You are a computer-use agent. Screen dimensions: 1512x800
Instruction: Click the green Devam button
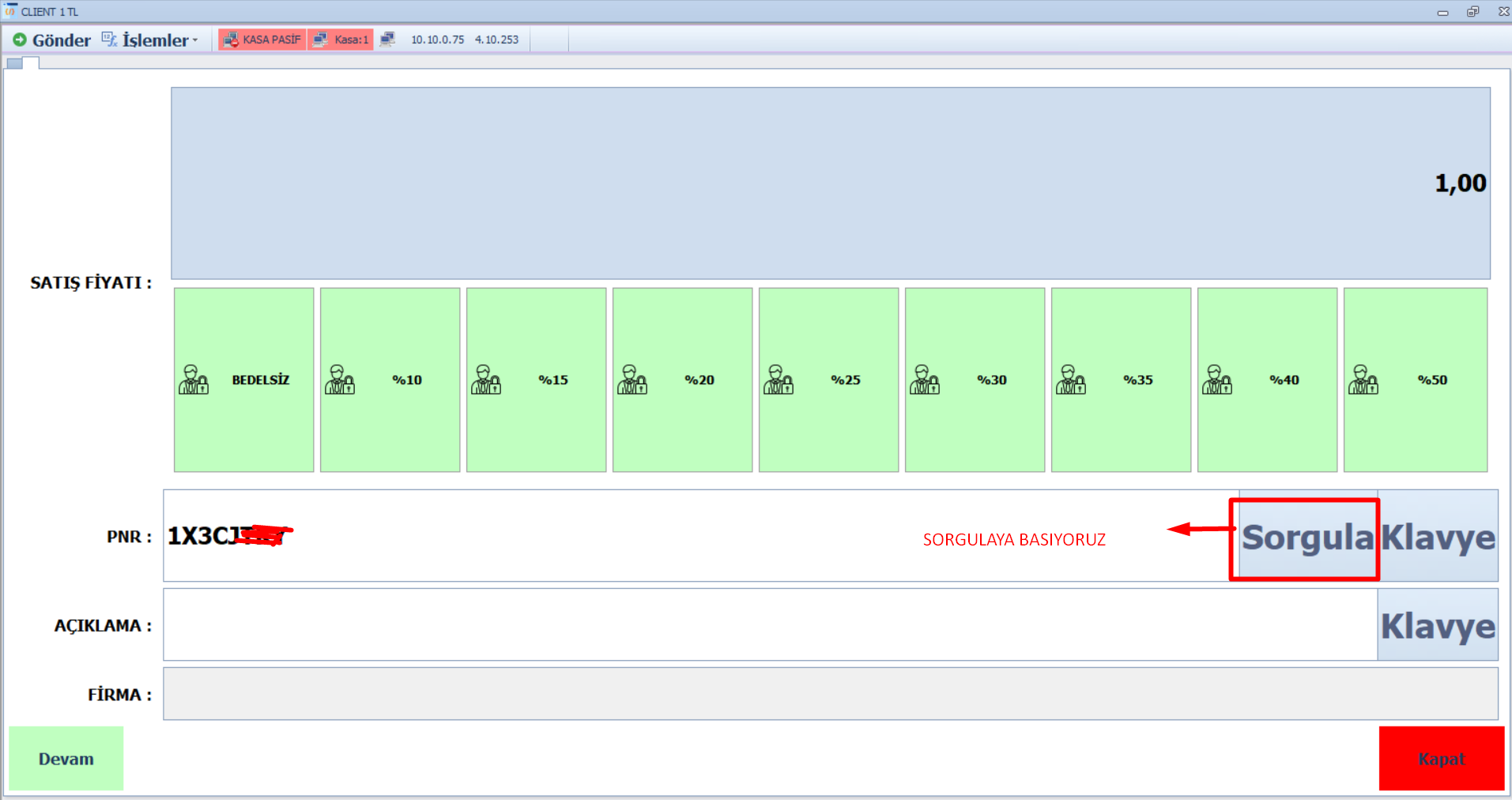pyautogui.click(x=66, y=759)
